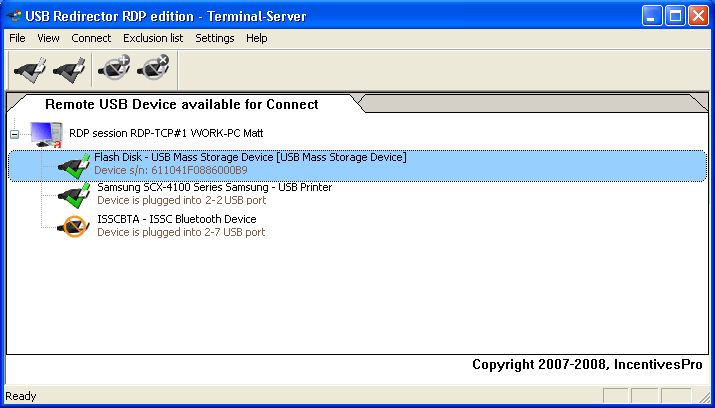This screenshot has height=408, width=715.
Task: Open the Help menu
Action: [257, 38]
